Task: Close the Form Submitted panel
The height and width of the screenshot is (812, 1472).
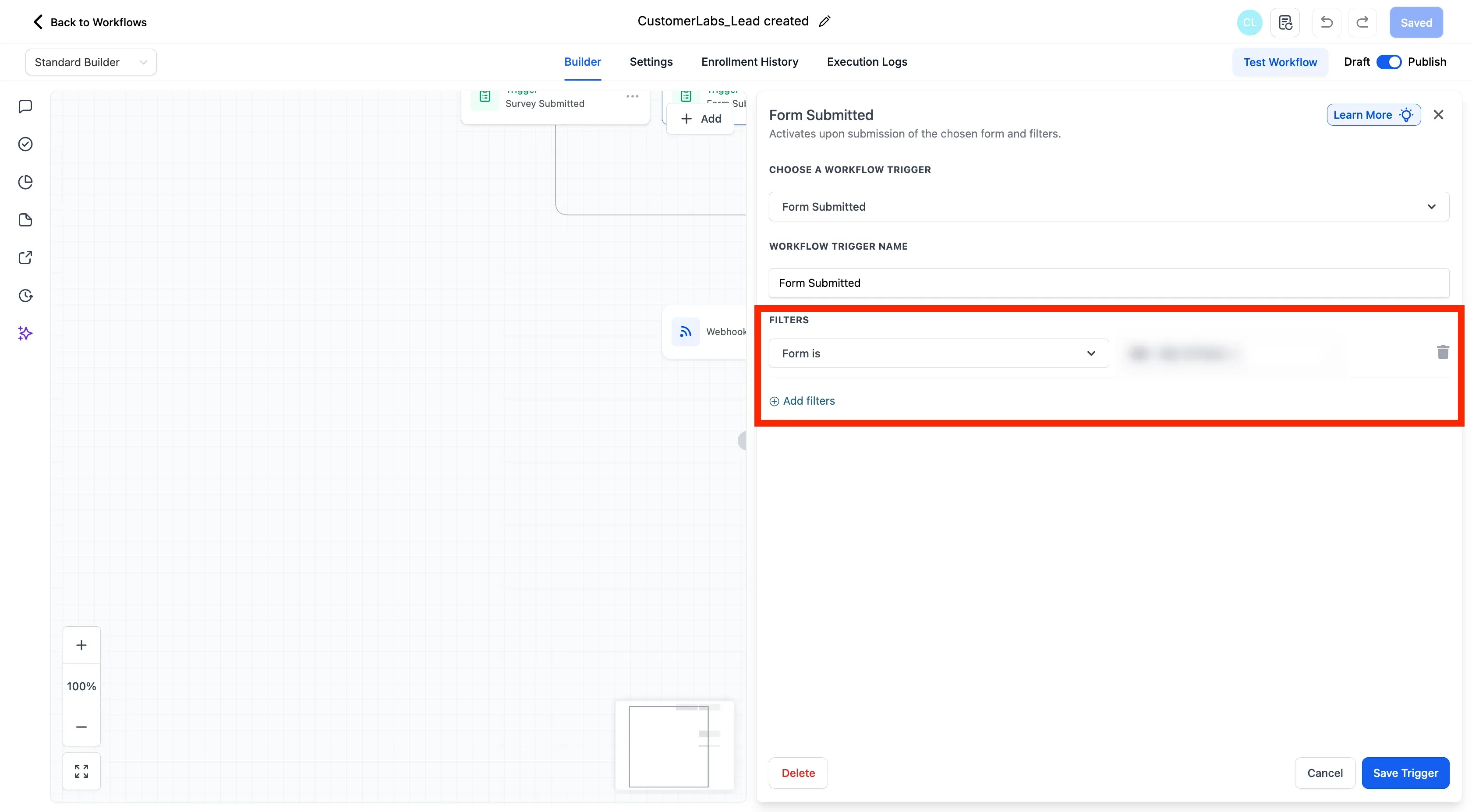Action: click(x=1438, y=115)
